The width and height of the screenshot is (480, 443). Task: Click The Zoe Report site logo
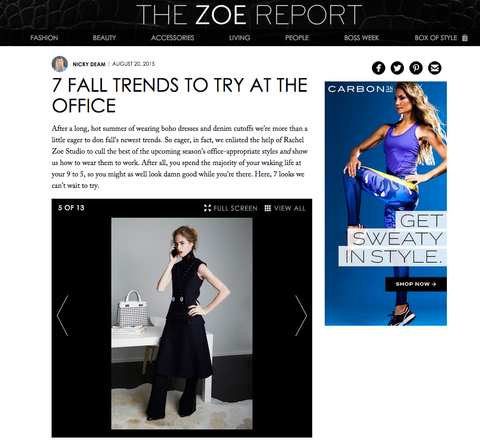[x=249, y=14]
